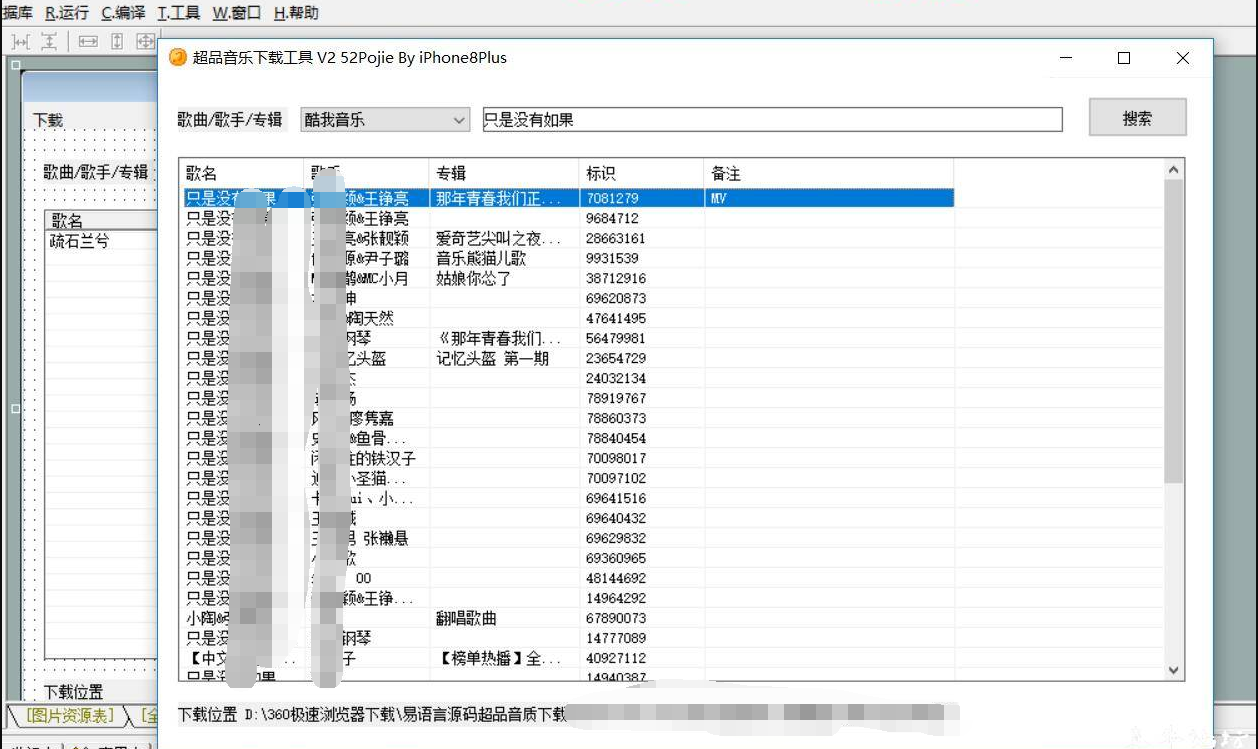Select the make-same-width toolbar icon
1258x749 pixels.
pyautogui.click(x=87, y=41)
